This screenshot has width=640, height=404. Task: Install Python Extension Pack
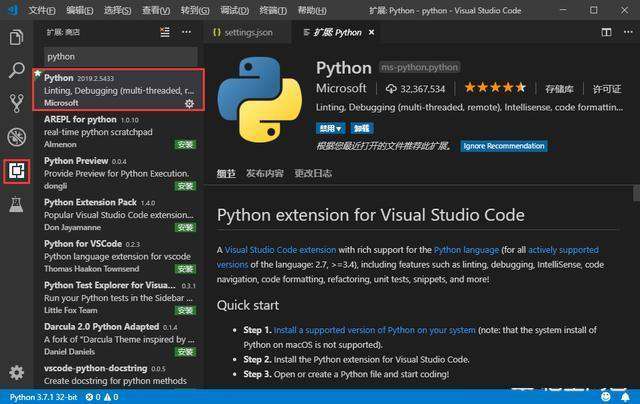coord(185,227)
